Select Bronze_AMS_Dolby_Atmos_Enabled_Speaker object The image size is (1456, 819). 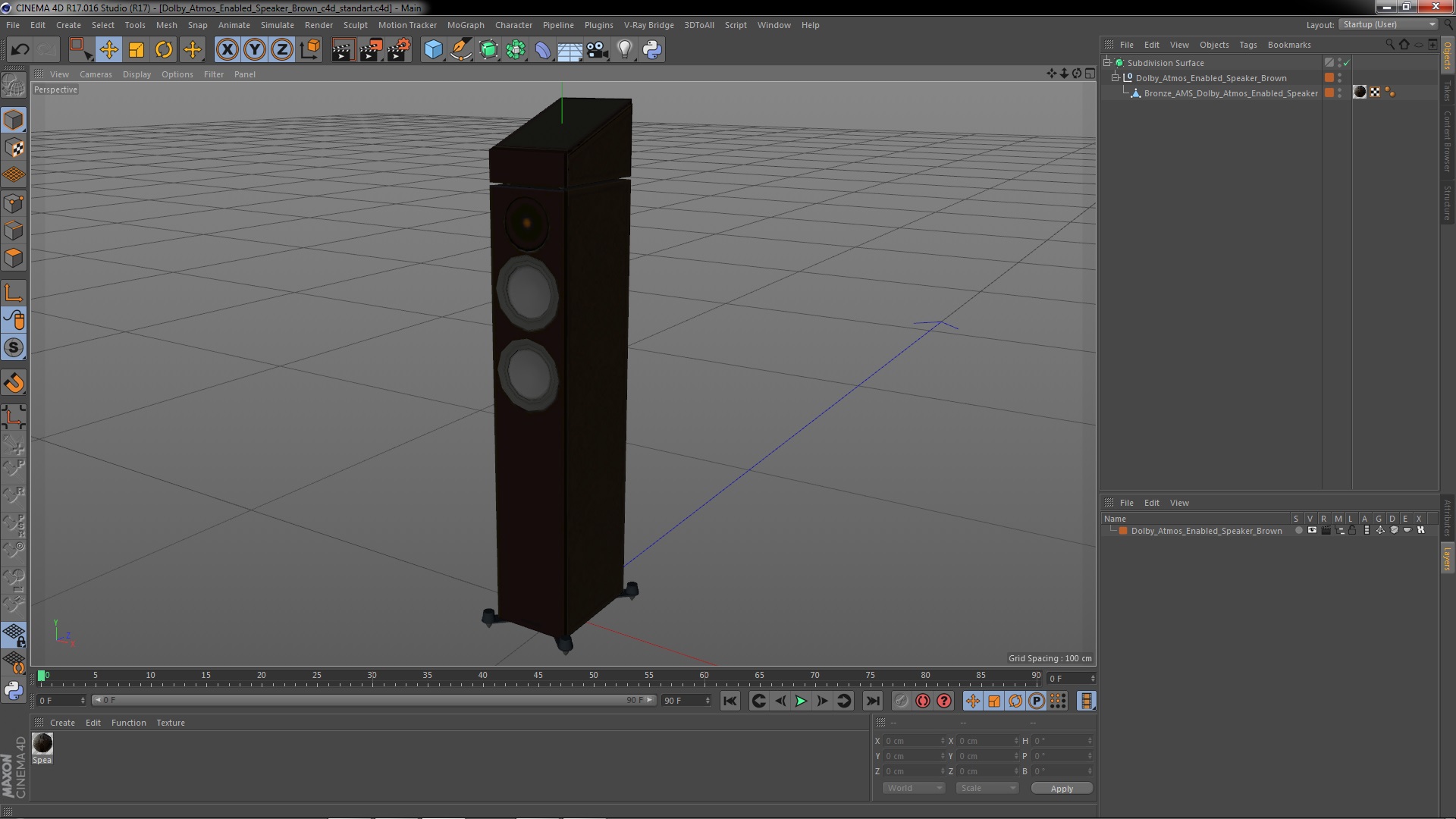click(1230, 93)
